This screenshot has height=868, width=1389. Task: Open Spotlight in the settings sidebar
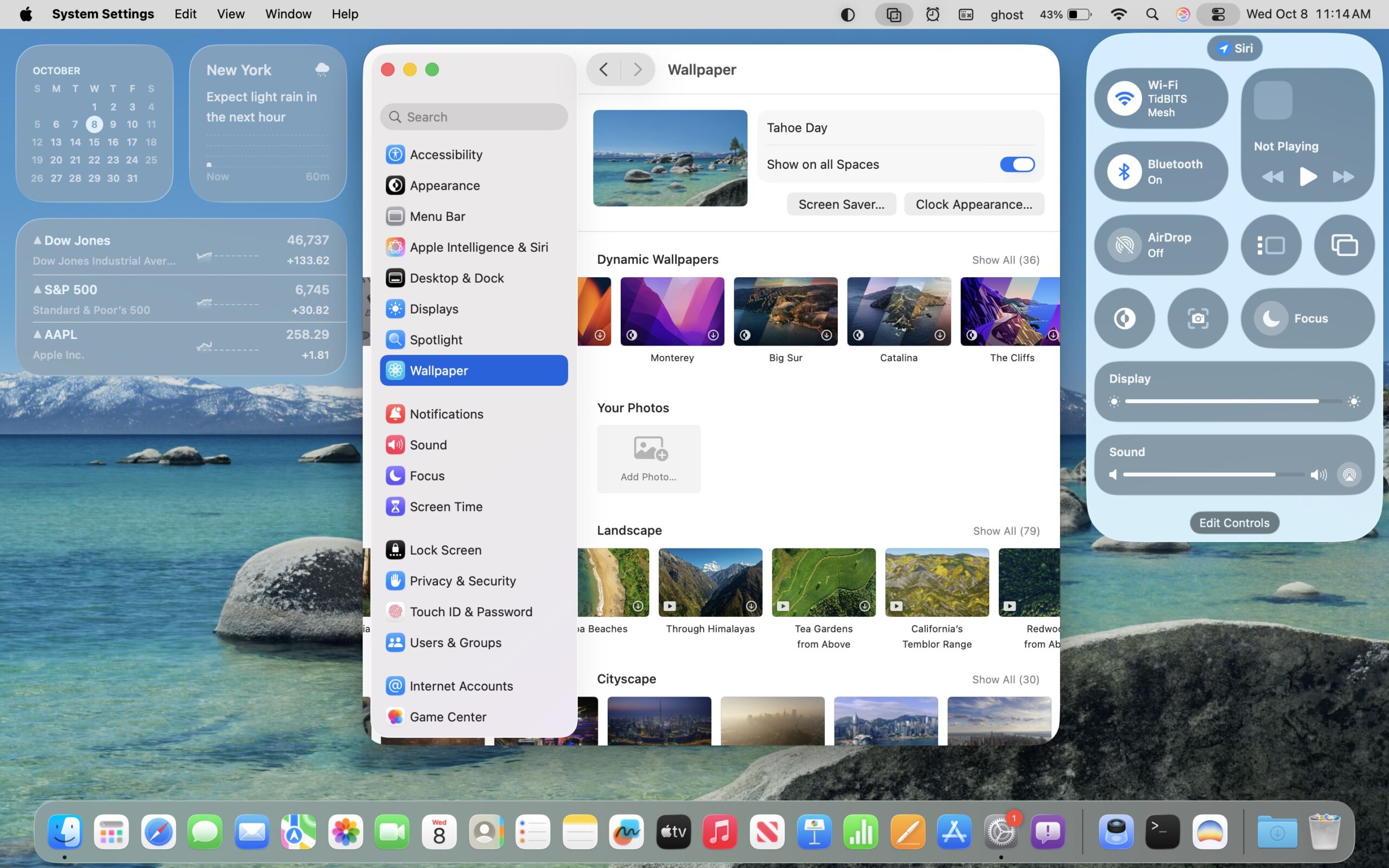point(436,340)
